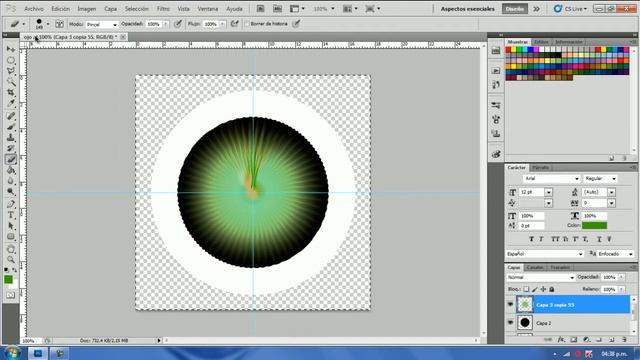
Task: Select the Eraser tool in toolbox
Action: (x=11, y=160)
